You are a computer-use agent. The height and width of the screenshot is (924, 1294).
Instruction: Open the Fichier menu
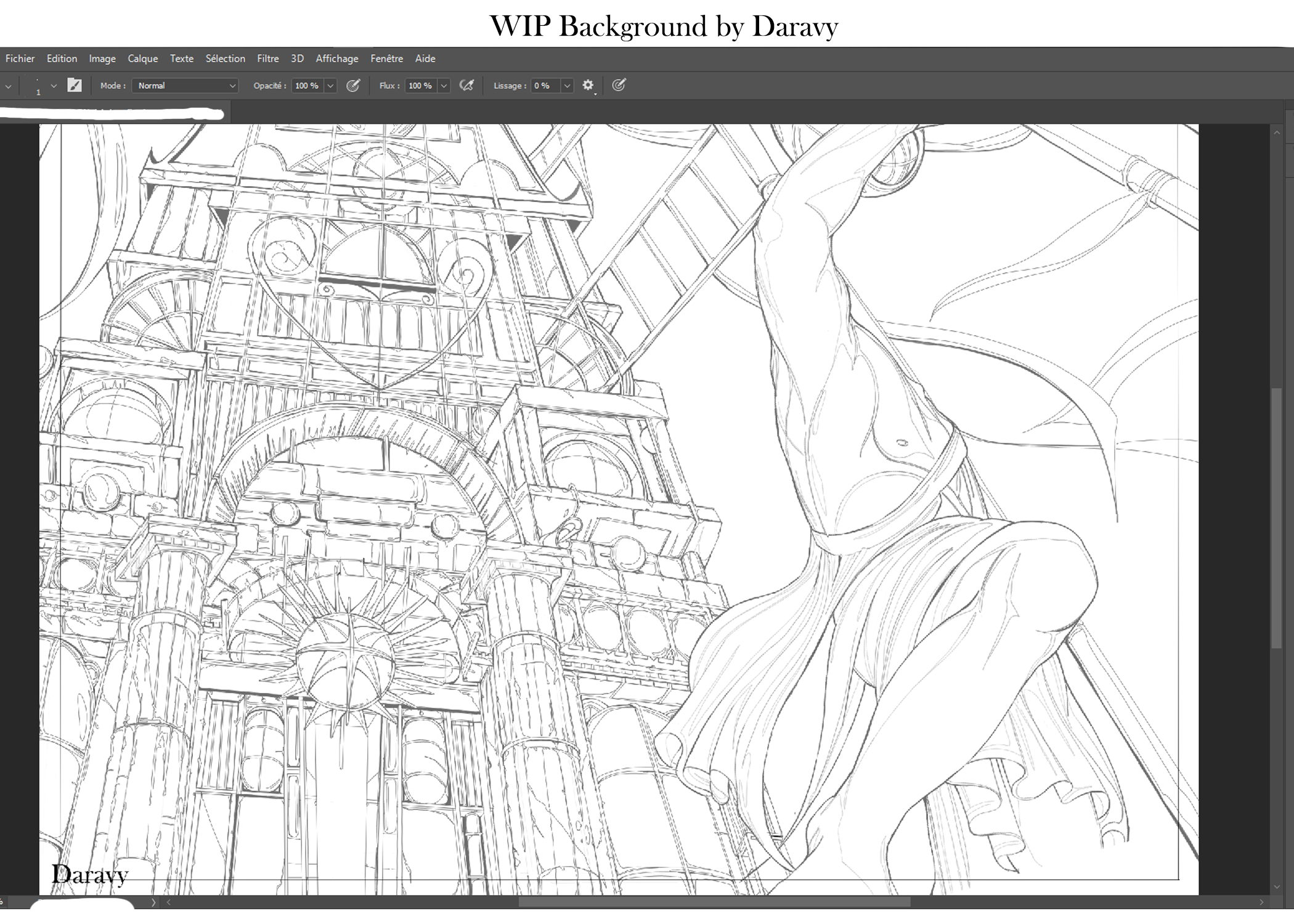coord(20,59)
